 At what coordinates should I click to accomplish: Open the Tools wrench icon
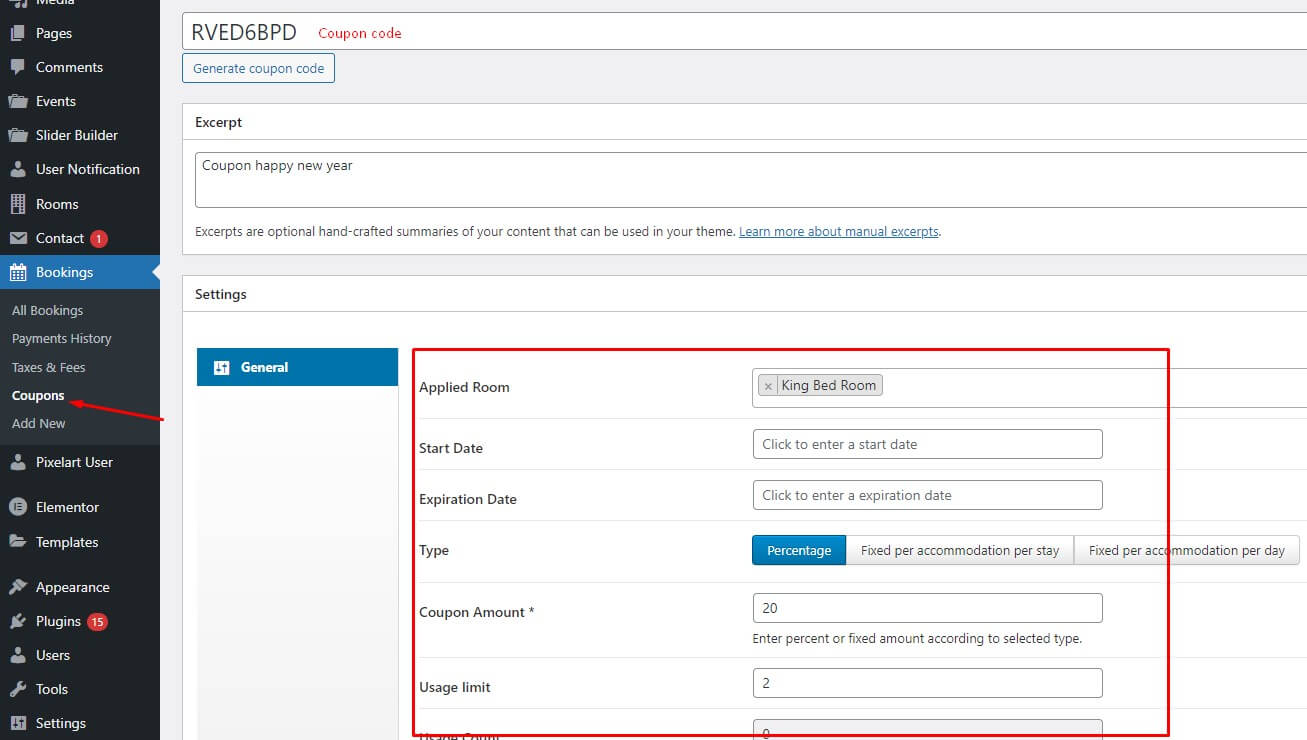(18, 689)
